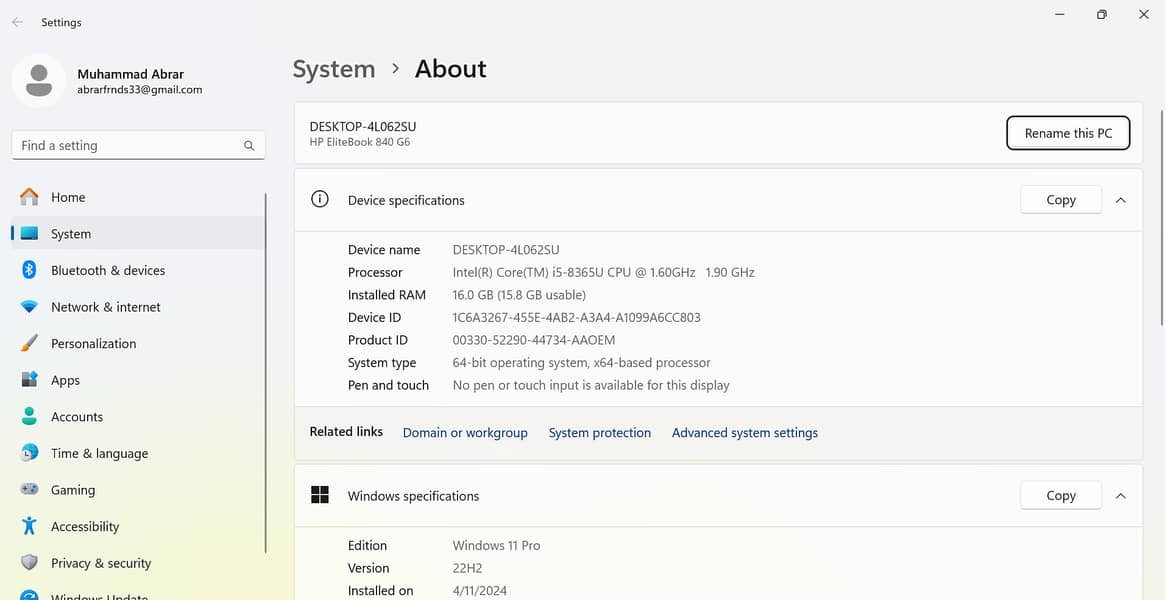
Task: Copy the Device specifications
Action: pyautogui.click(x=1060, y=200)
